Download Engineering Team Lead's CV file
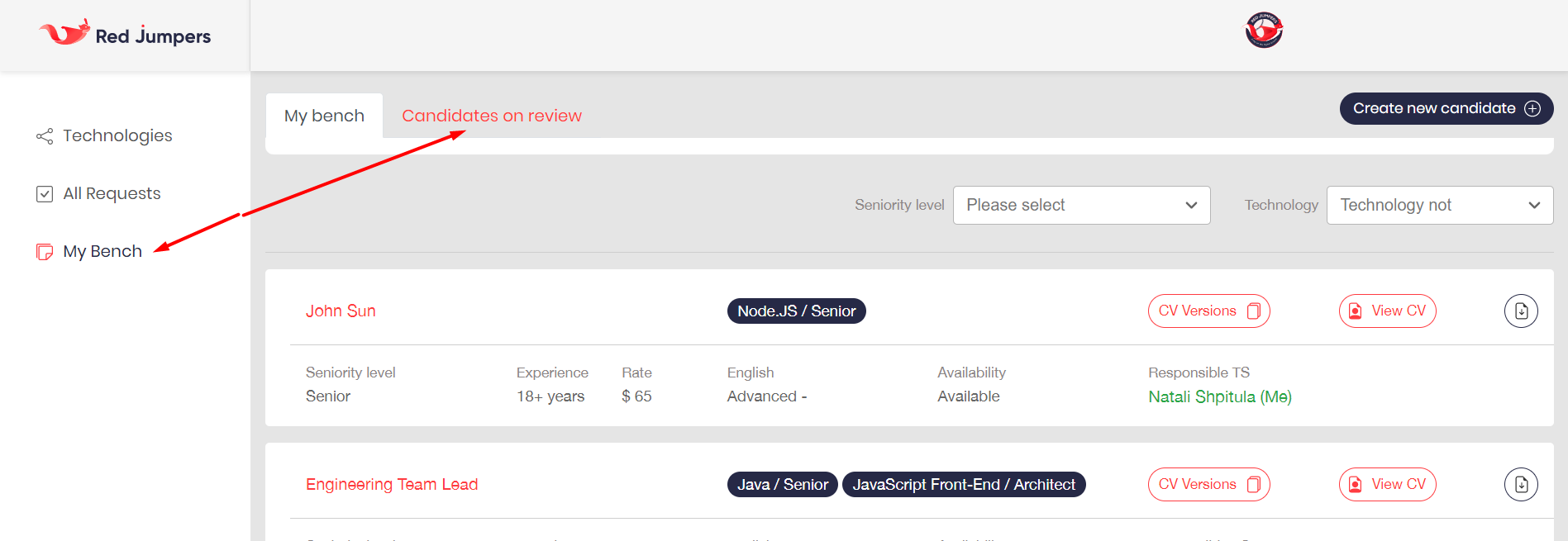This screenshot has height=541, width=1568. [1521, 485]
